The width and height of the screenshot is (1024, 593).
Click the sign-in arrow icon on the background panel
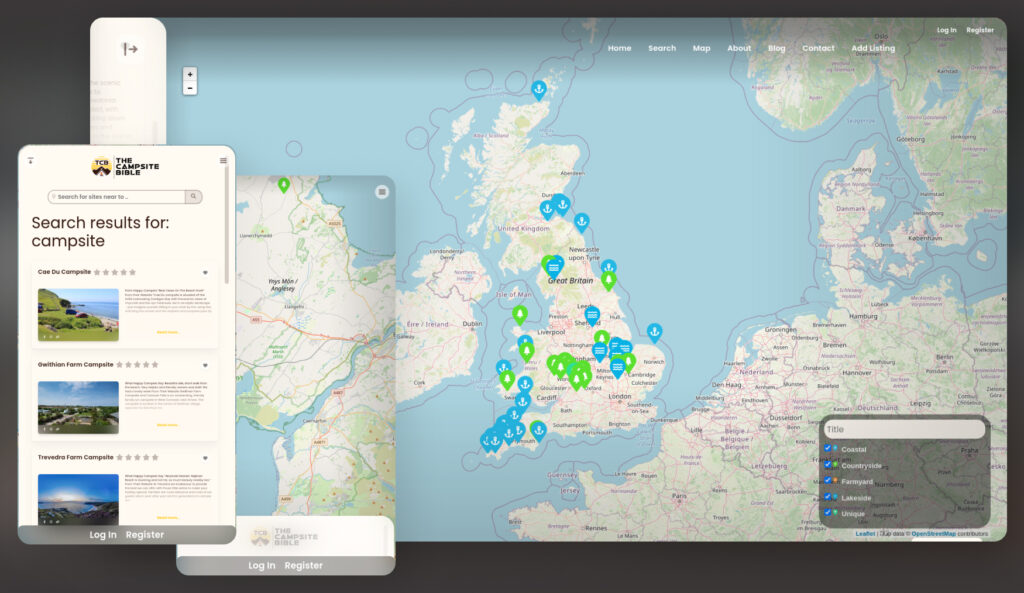coord(130,49)
